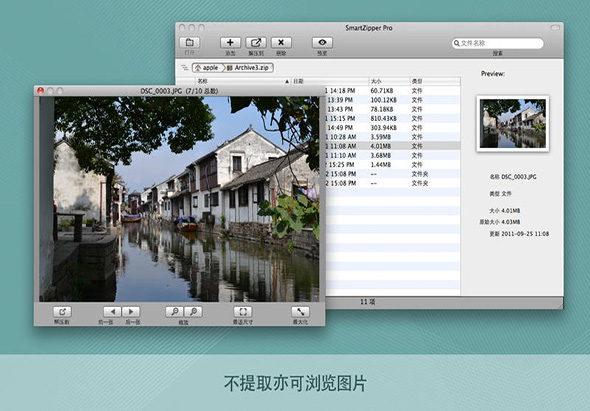The height and width of the screenshot is (411, 590).
Task: Select the apple breadcrumb segment
Action: 207,68
